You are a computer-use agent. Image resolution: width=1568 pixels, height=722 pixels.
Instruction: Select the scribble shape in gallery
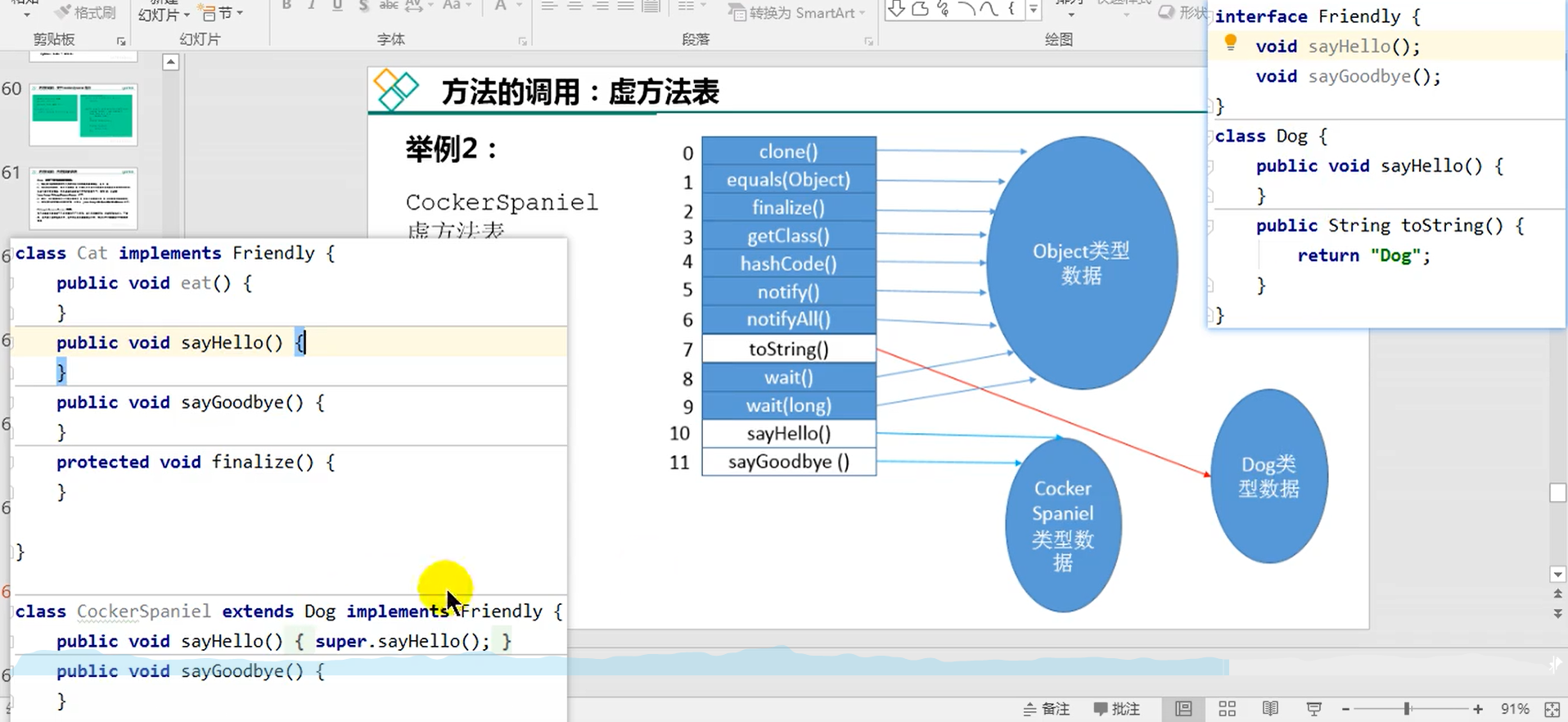[x=943, y=9]
